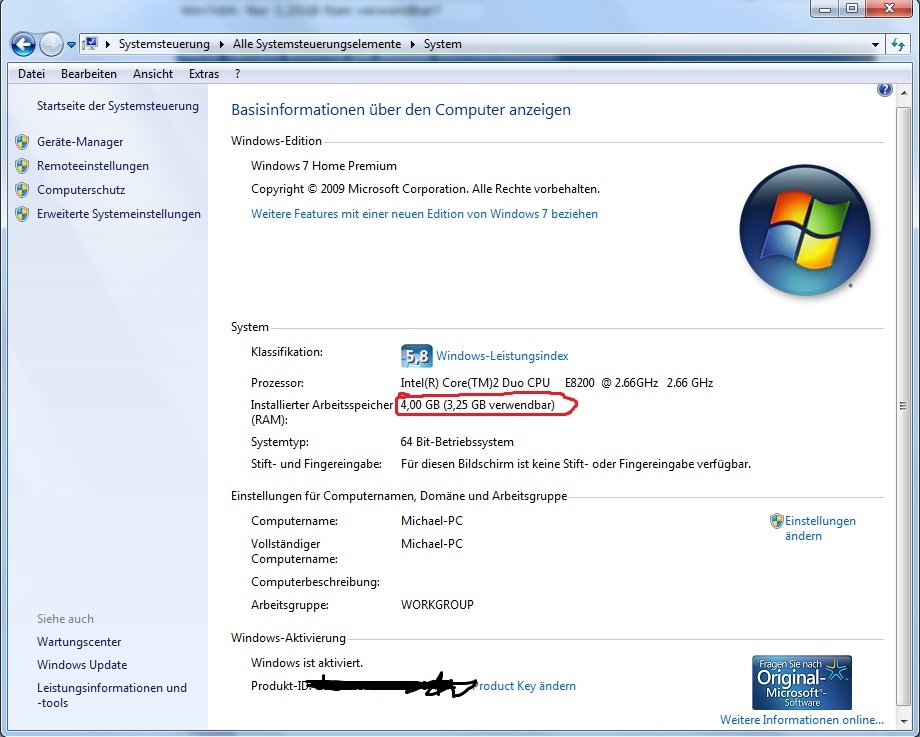Viewport: 920px width, 737px height.
Task: Click the computer icon in address bar
Action: tap(90, 43)
